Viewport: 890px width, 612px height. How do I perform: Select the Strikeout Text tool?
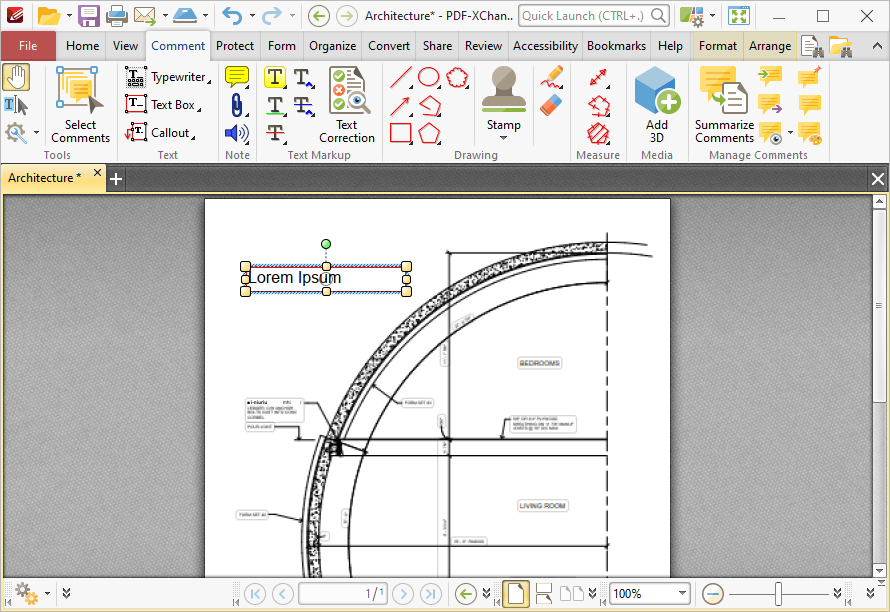point(275,133)
